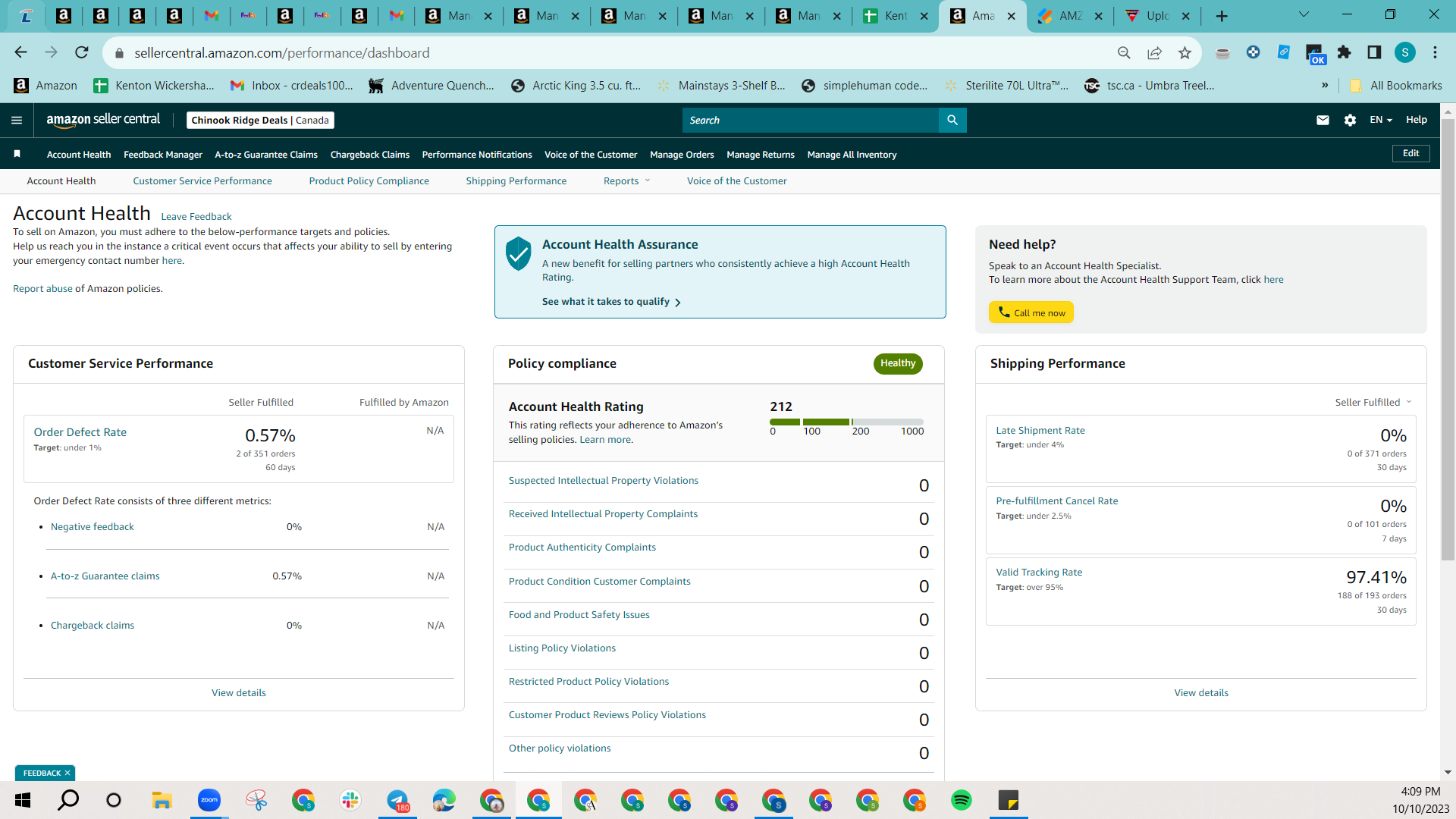Screen dimensions: 1456x819
Task: Expand the Reports dropdown menu
Action: pos(626,180)
